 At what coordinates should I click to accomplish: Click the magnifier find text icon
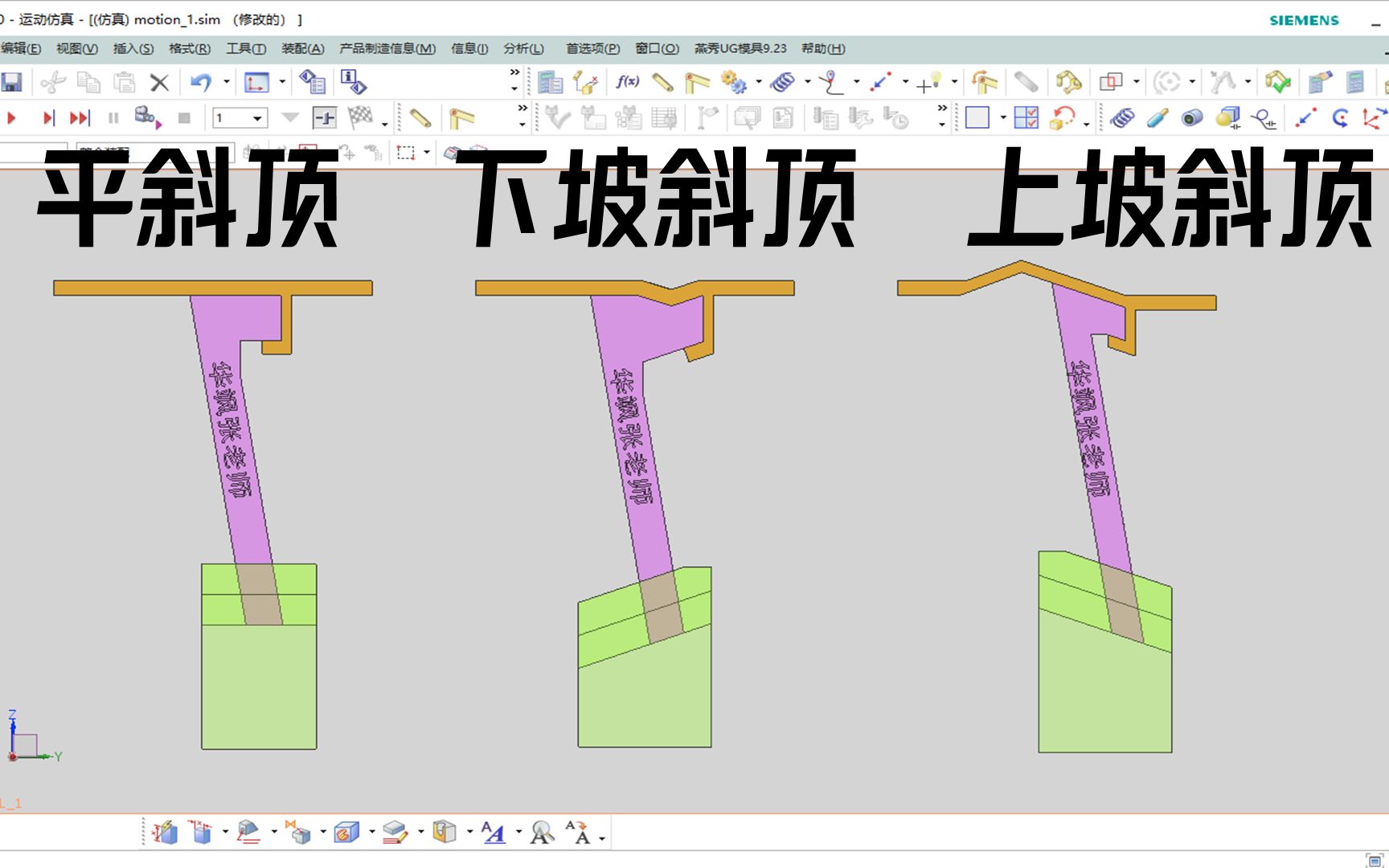tap(543, 832)
